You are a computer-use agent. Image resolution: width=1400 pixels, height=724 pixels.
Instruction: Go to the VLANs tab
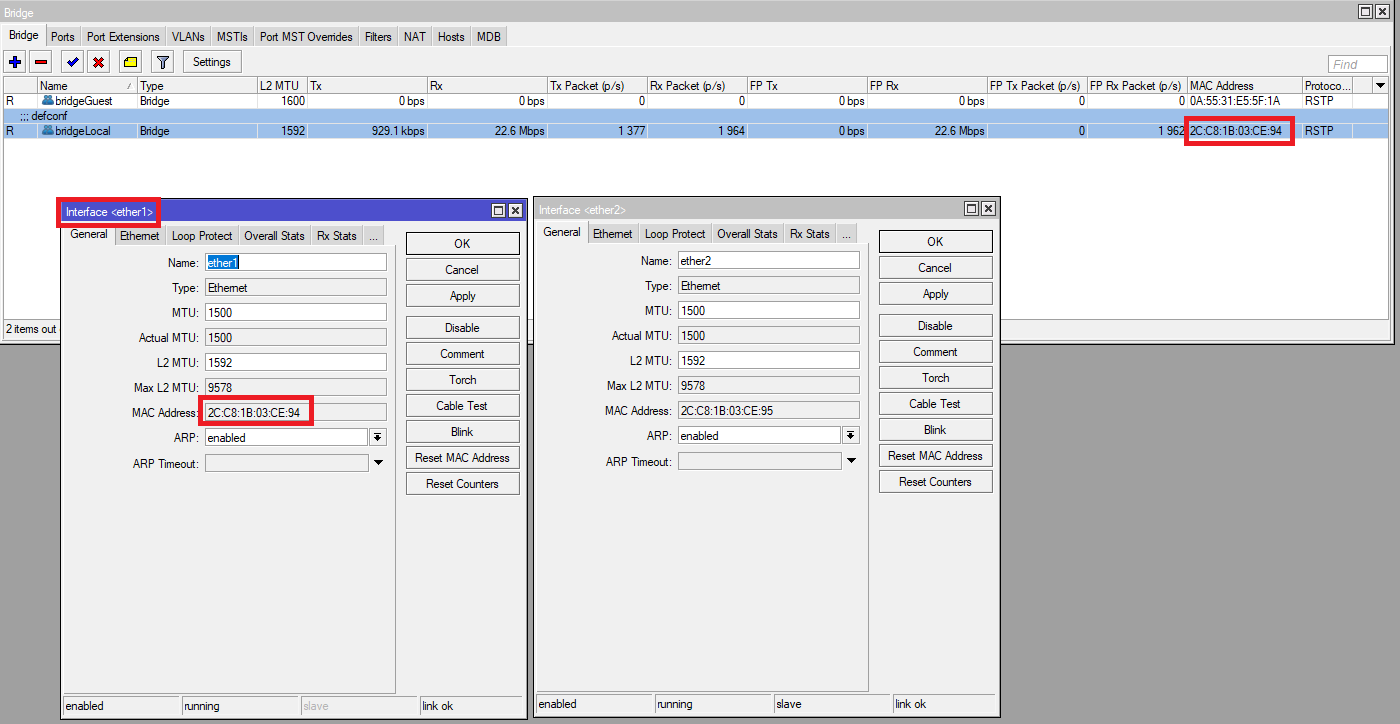pos(188,37)
